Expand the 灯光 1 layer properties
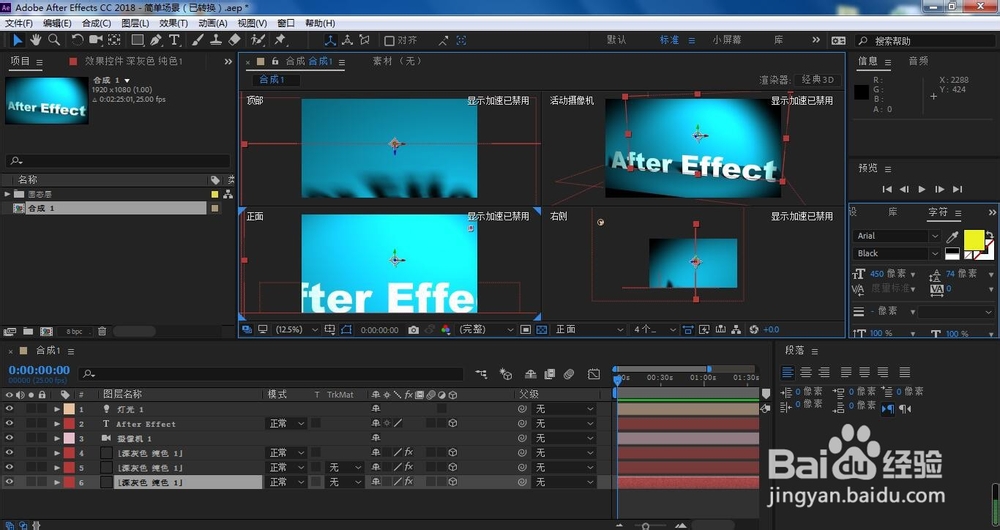Viewport: 1000px width, 530px height. click(57, 409)
